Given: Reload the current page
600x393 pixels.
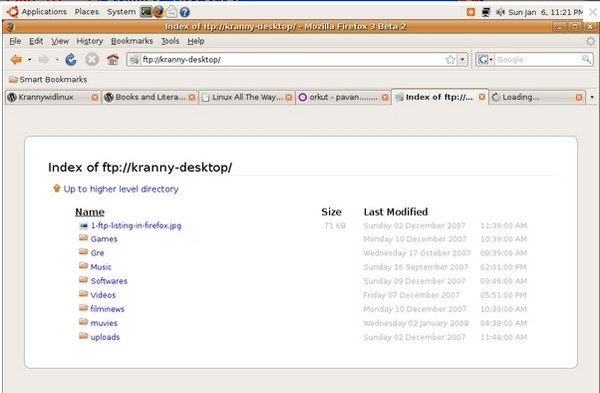Looking at the screenshot, I should coord(71,60).
